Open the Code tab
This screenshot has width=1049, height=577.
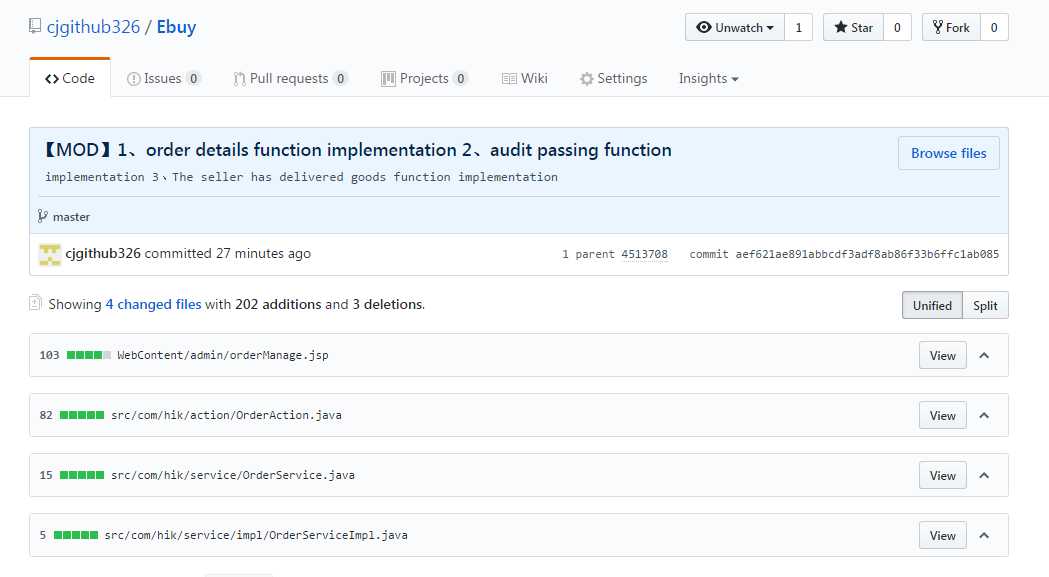click(70, 79)
